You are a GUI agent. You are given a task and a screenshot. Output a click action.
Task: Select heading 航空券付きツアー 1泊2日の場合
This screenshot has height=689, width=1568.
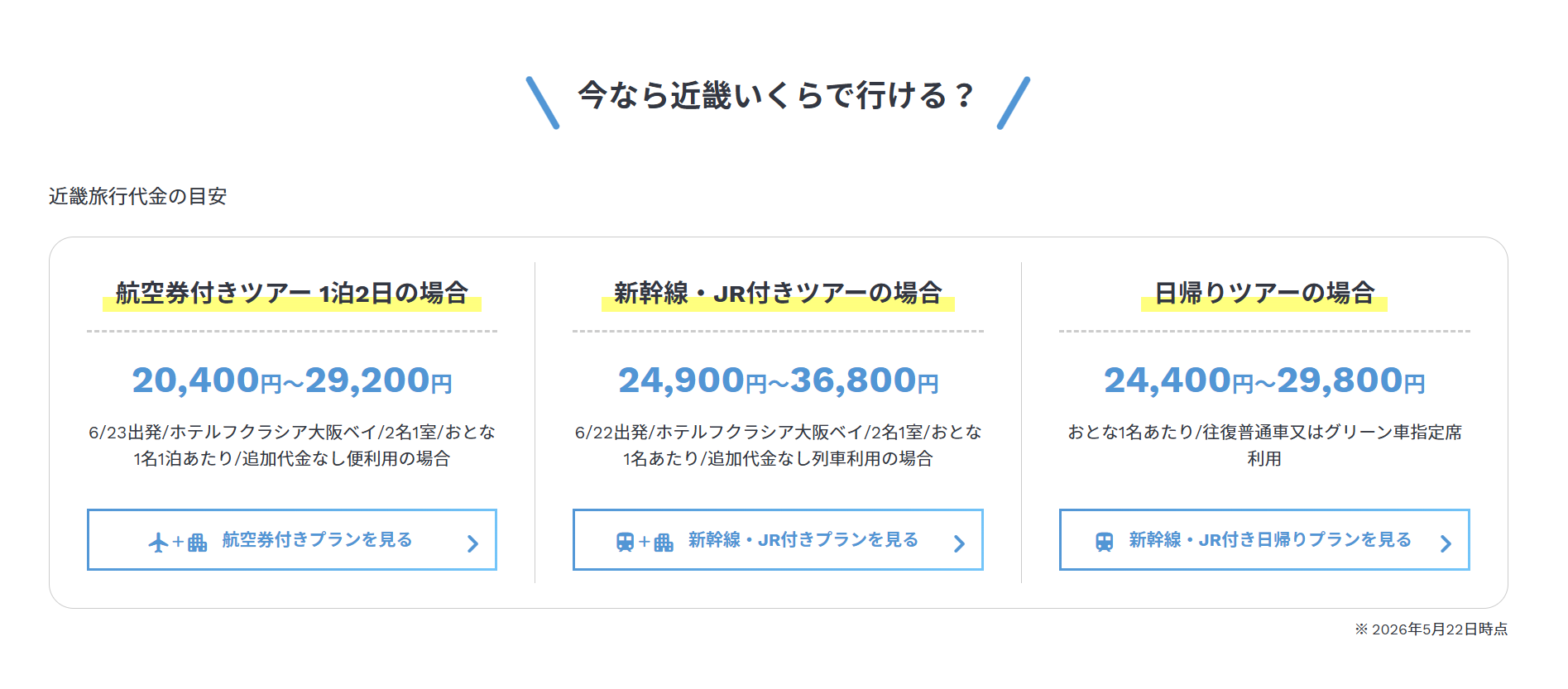tap(292, 293)
